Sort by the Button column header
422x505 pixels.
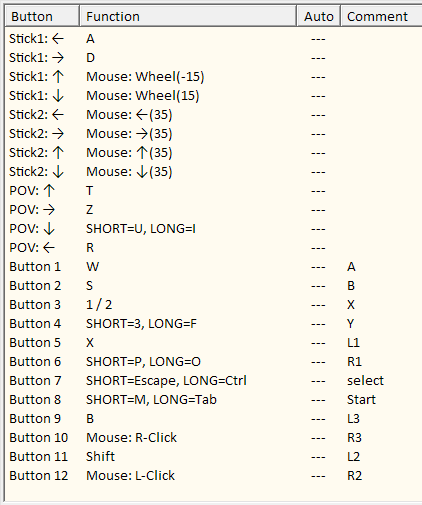click(x=42, y=16)
